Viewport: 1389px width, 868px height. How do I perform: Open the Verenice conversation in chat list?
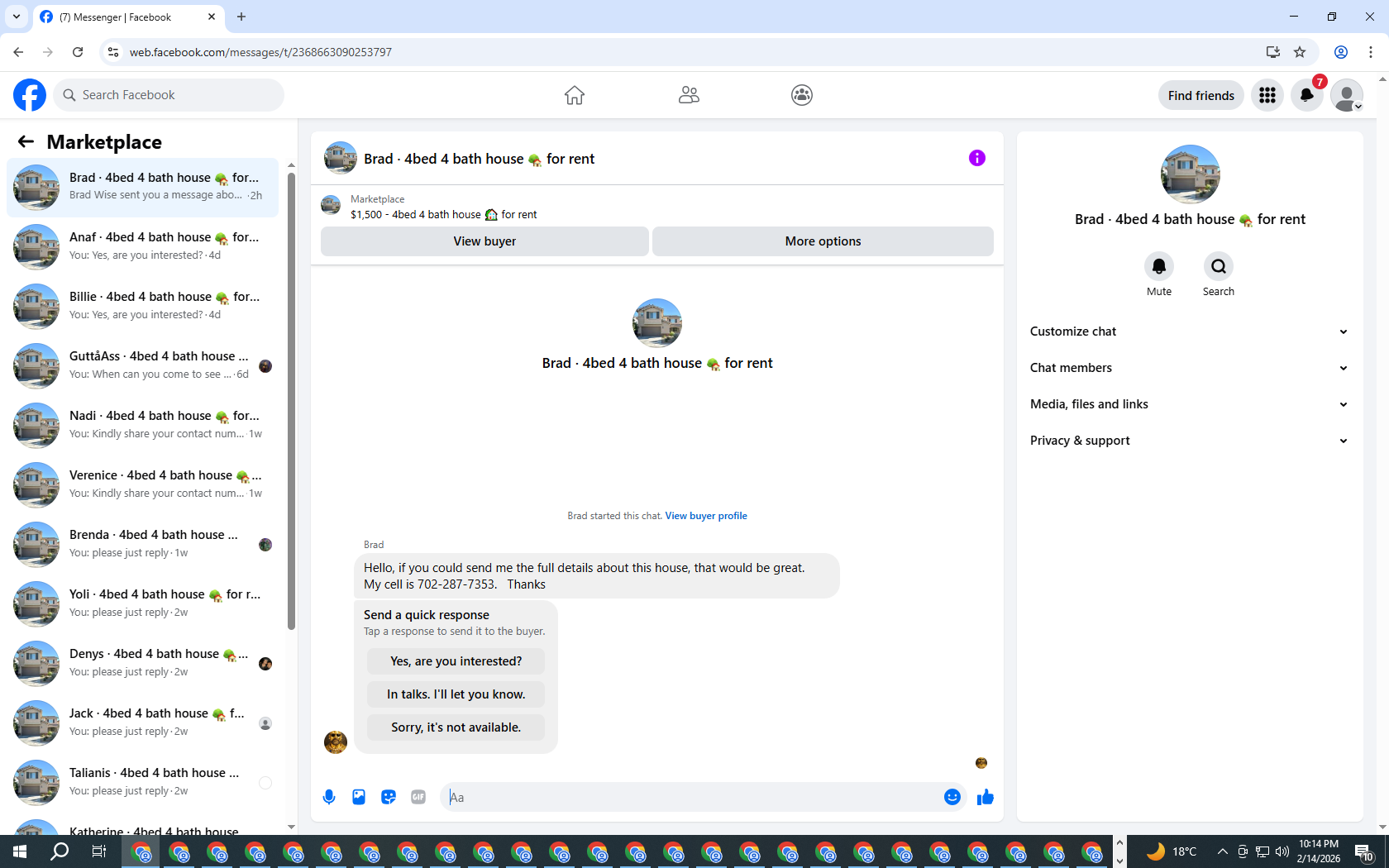click(x=143, y=485)
